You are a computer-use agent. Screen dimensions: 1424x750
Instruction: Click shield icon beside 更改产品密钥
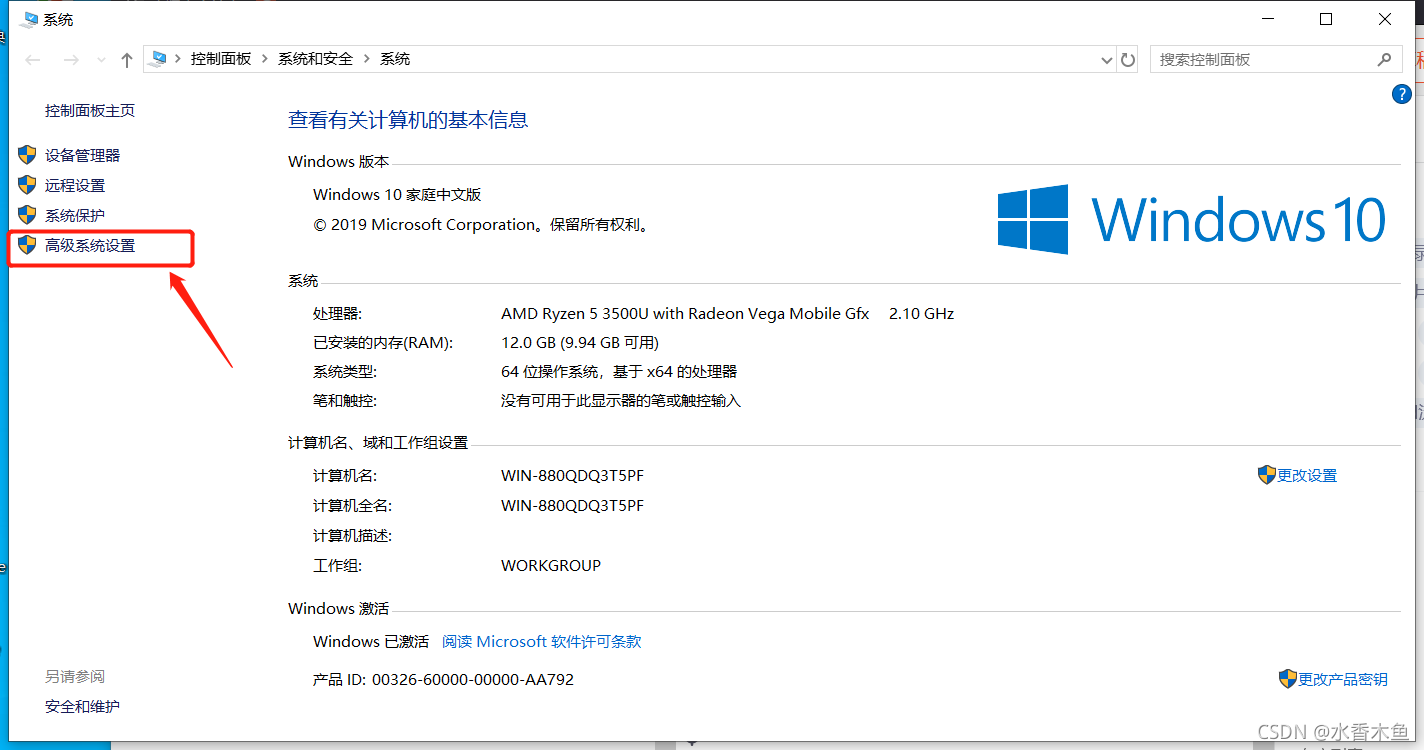point(1288,679)
